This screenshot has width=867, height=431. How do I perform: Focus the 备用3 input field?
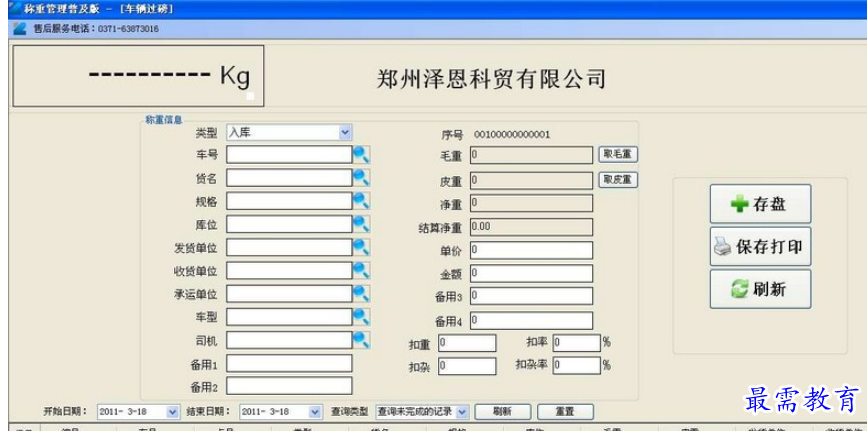[531, 296]
